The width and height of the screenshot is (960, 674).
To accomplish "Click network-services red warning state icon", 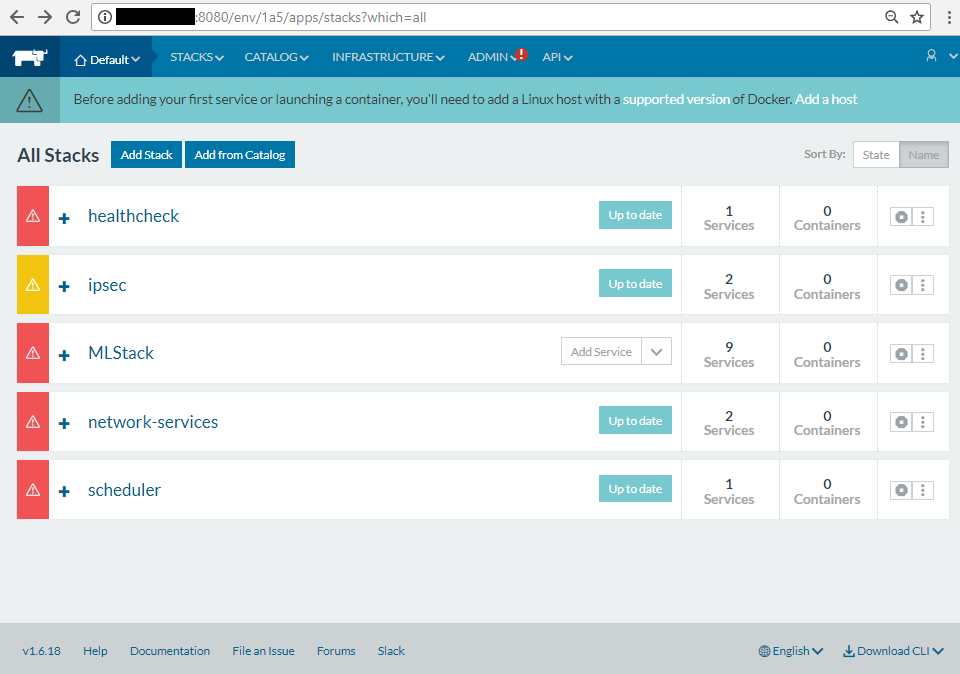I will pos(33,422).
